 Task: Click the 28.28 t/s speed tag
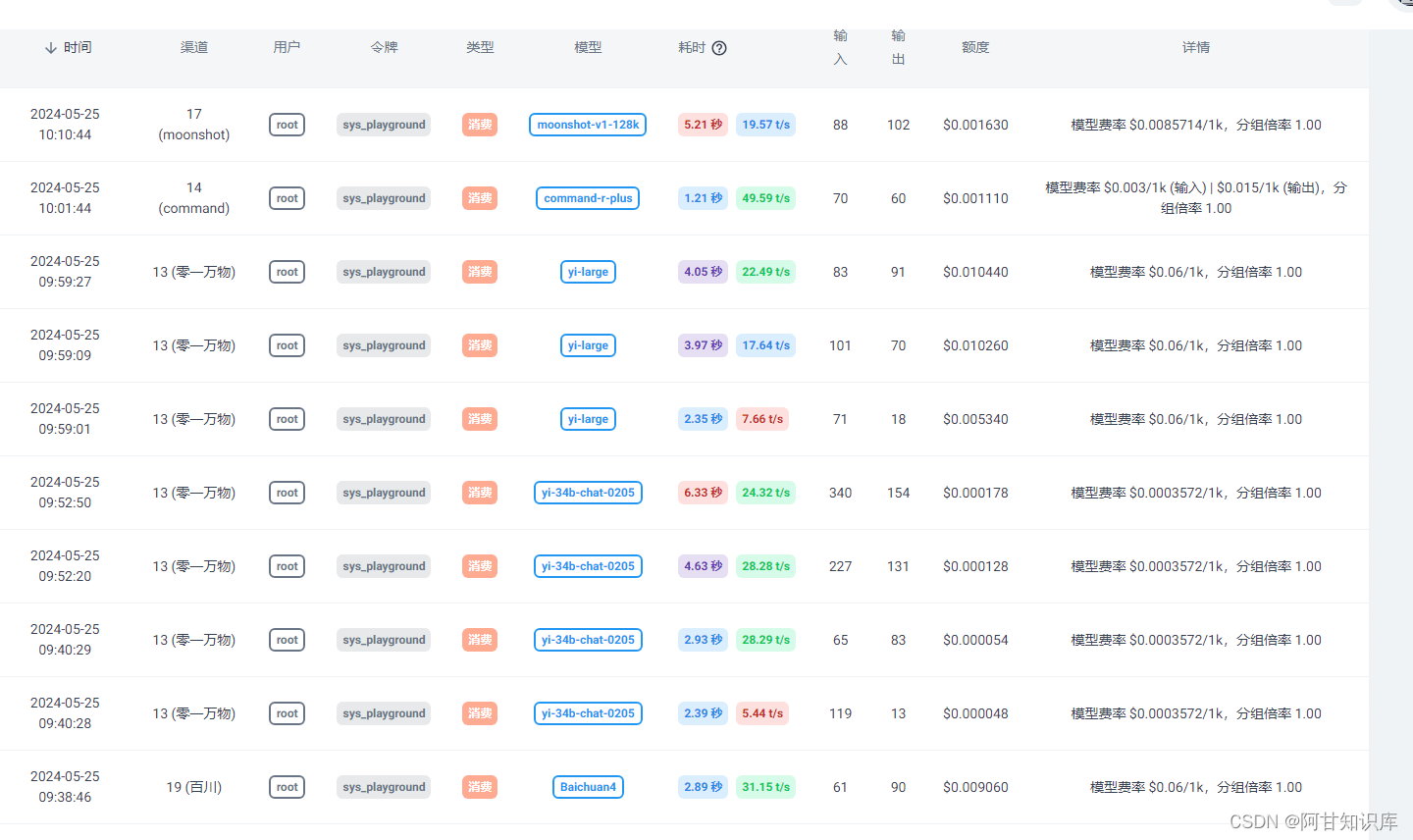point(765,566)
